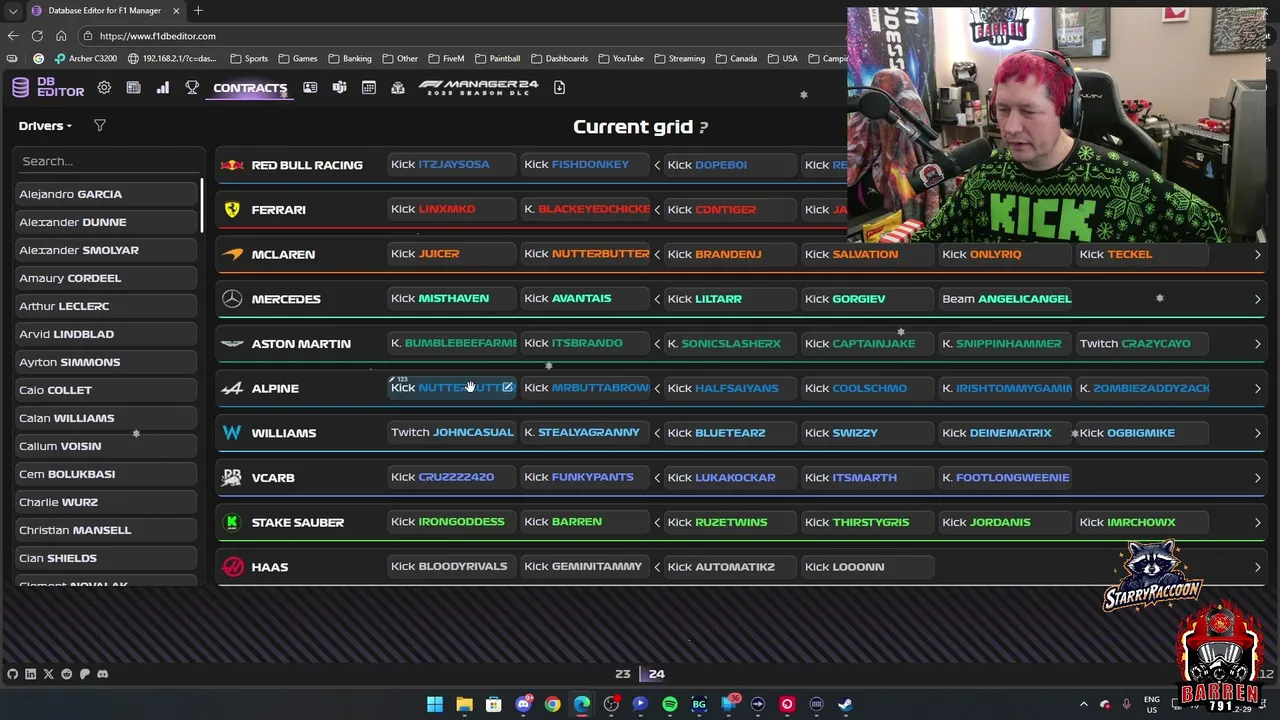Open the settings gear in editor toolbar
This screenshot has width=1280, height=720.
[104, 88]
